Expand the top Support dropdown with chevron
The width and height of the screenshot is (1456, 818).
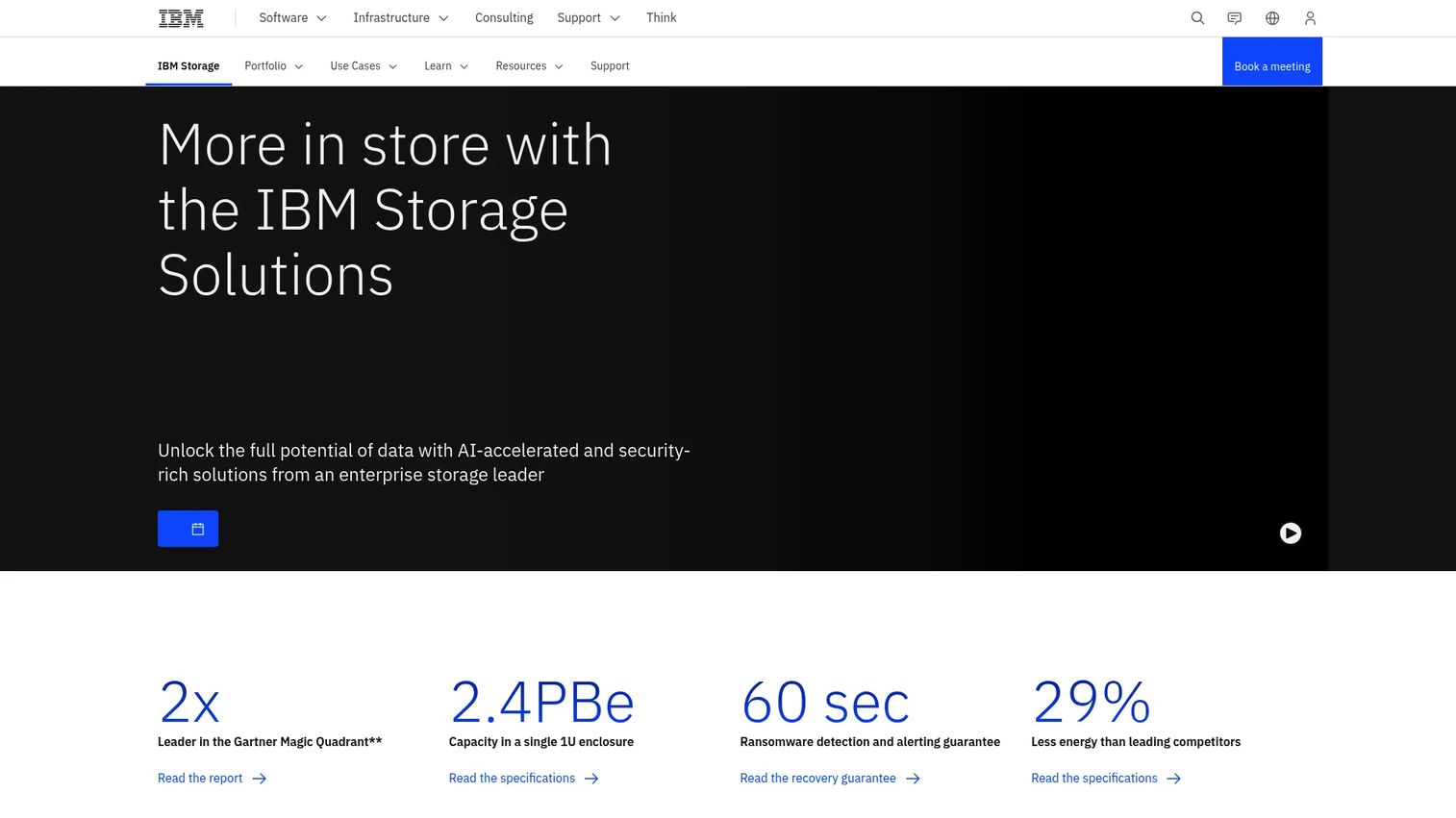[589, 18]
